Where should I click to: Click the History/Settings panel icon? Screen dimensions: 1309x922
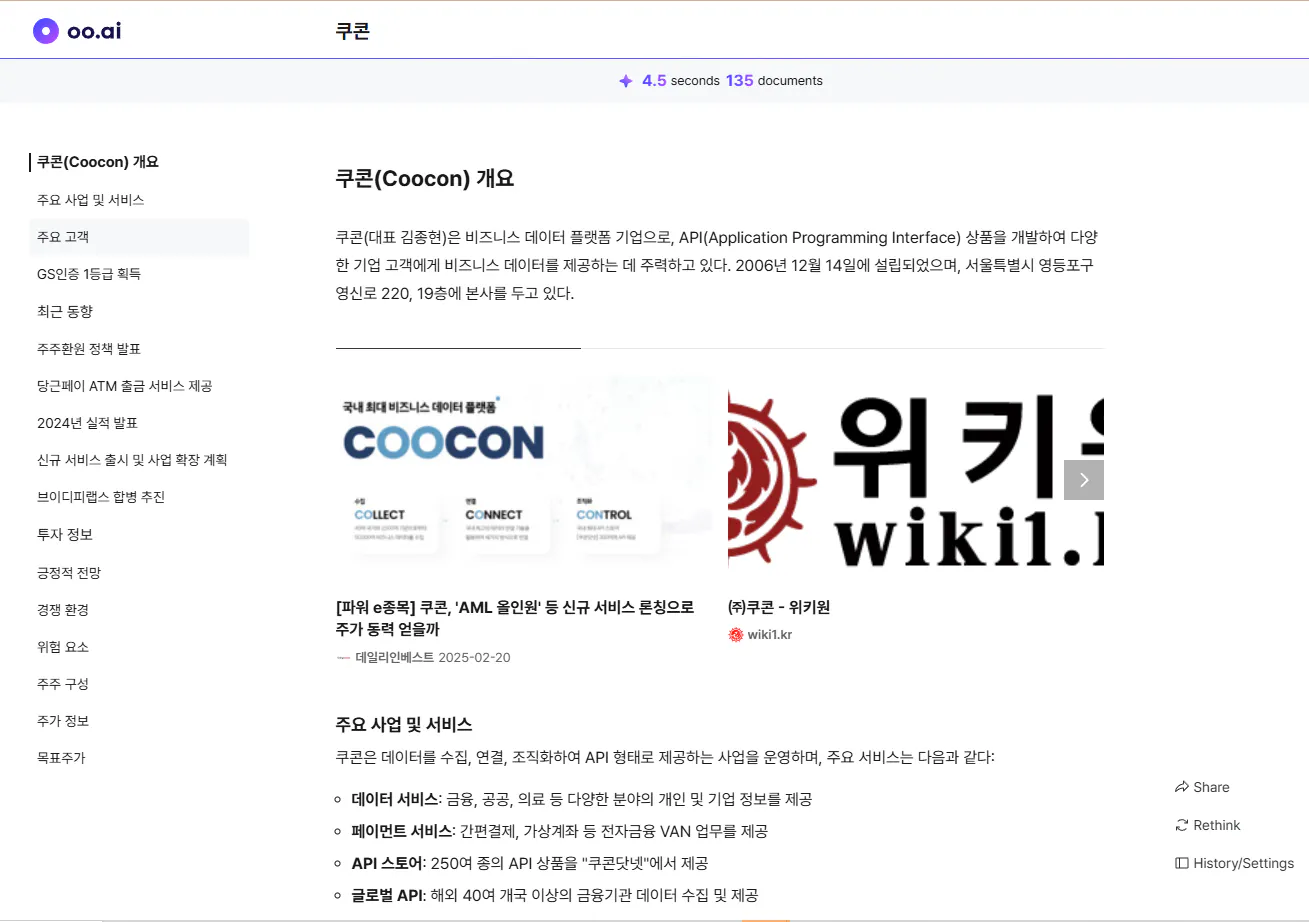point(1182,863)
